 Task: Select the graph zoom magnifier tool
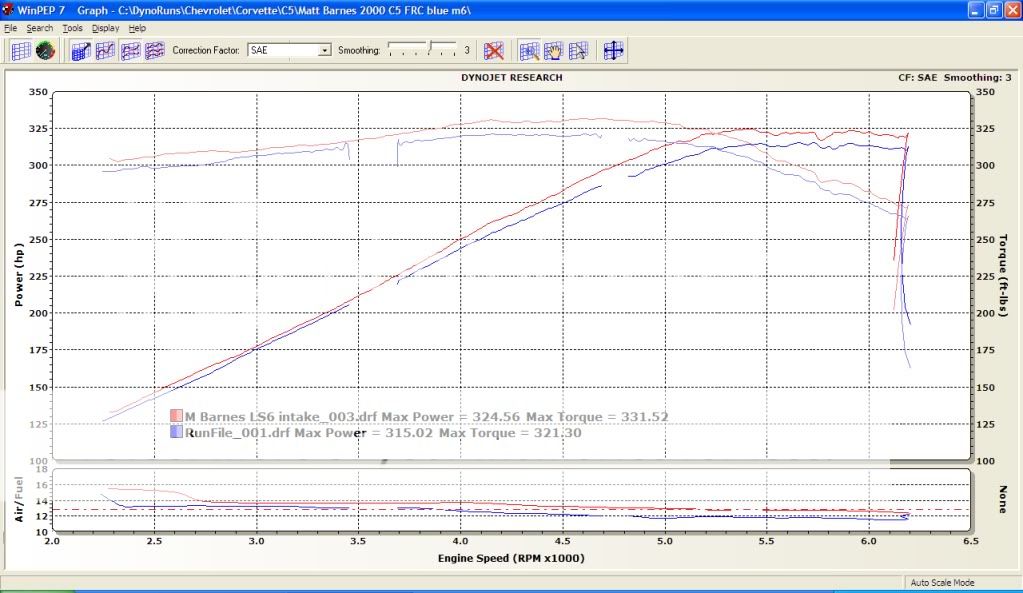click(x=530, y=50)
